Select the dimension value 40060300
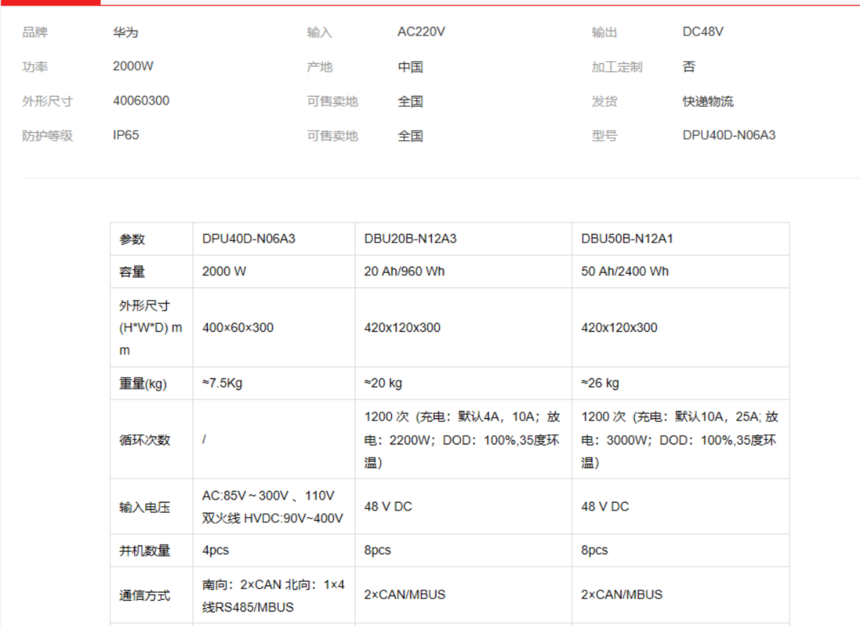This screenshot has width=860, height=626. [x=141, y=101]
